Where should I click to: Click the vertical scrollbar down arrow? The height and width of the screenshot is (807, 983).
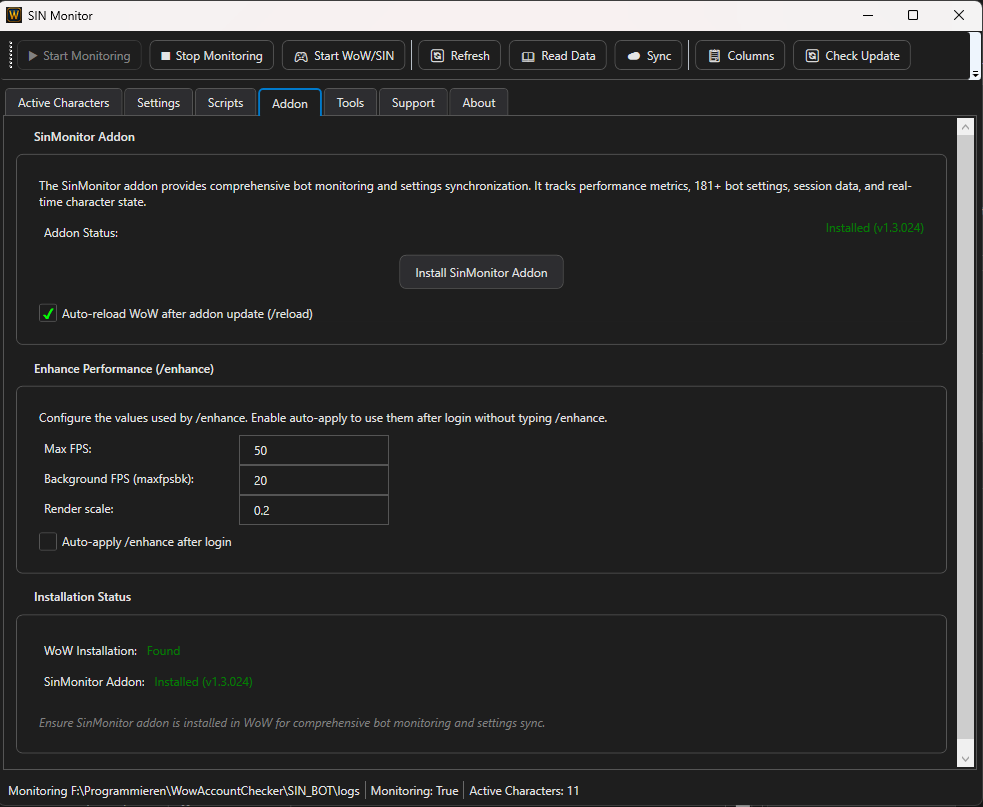click(x=965, y=757)
